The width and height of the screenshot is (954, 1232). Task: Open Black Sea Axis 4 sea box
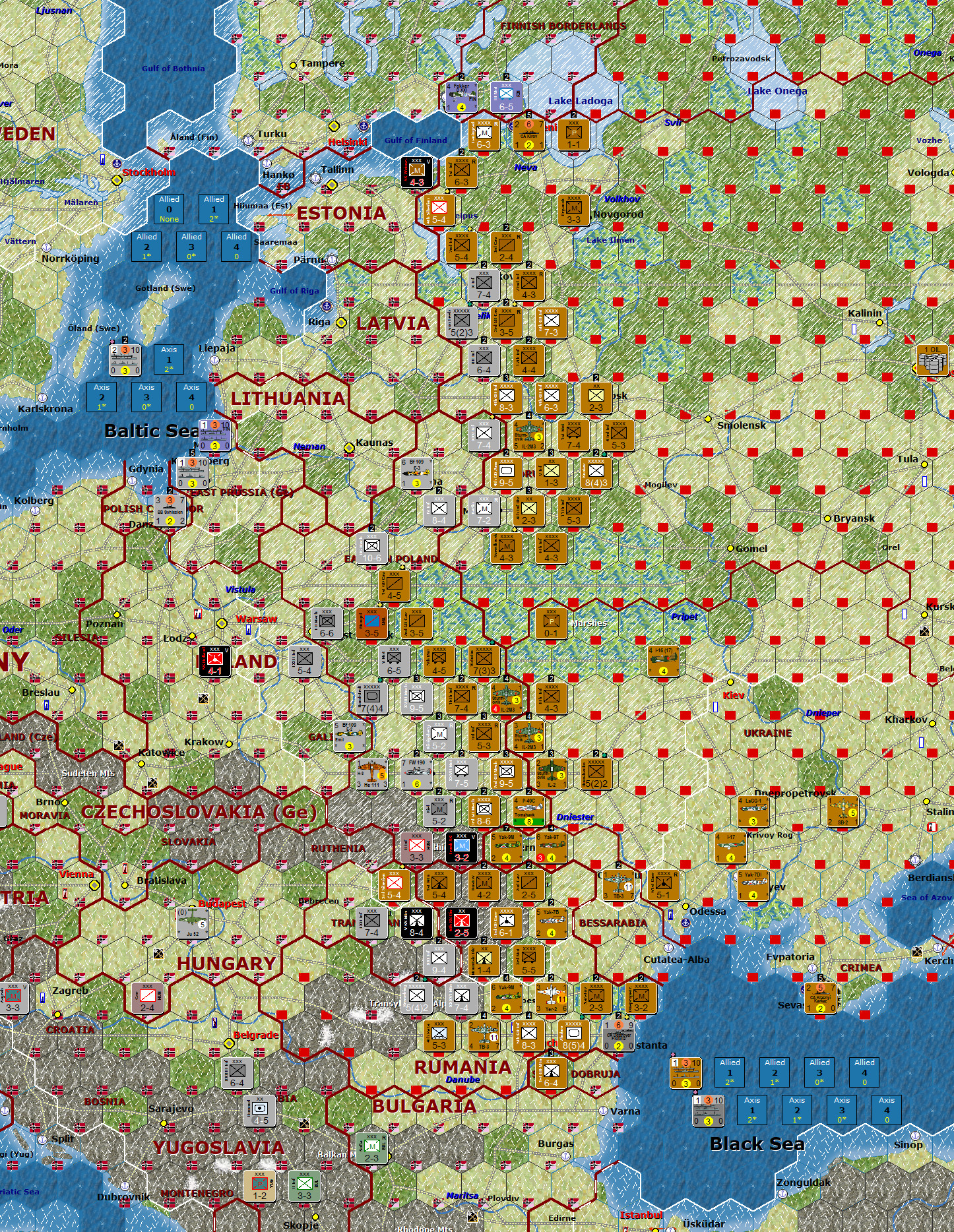(887, 1110)
